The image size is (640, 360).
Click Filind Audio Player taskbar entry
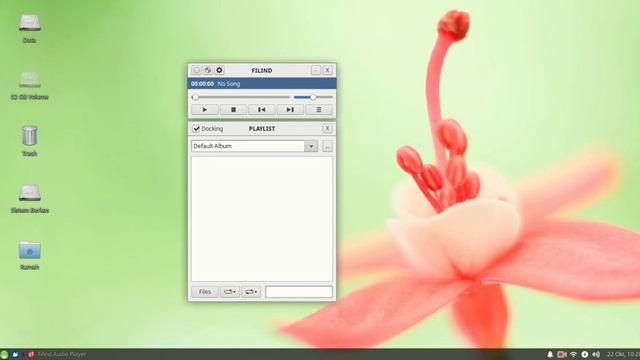(57, 354)
